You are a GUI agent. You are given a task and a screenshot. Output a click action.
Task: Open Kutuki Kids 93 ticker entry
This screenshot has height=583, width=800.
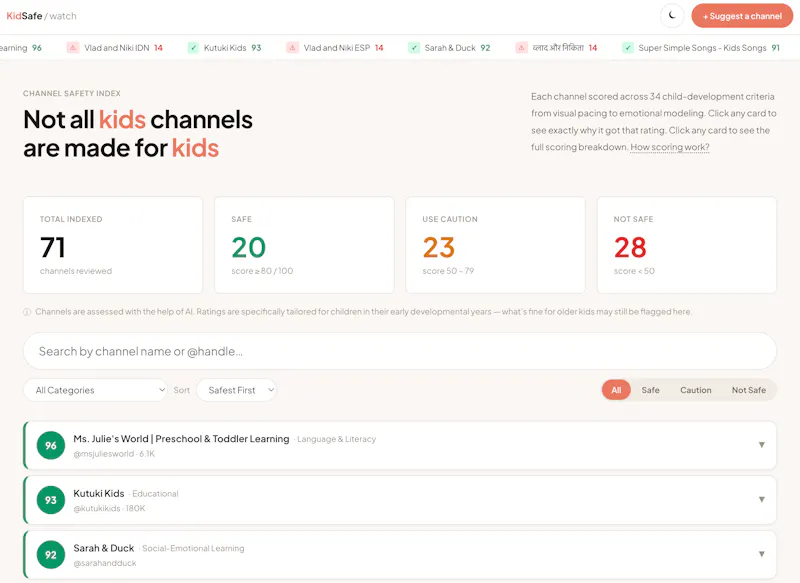[x=224, y=47]
